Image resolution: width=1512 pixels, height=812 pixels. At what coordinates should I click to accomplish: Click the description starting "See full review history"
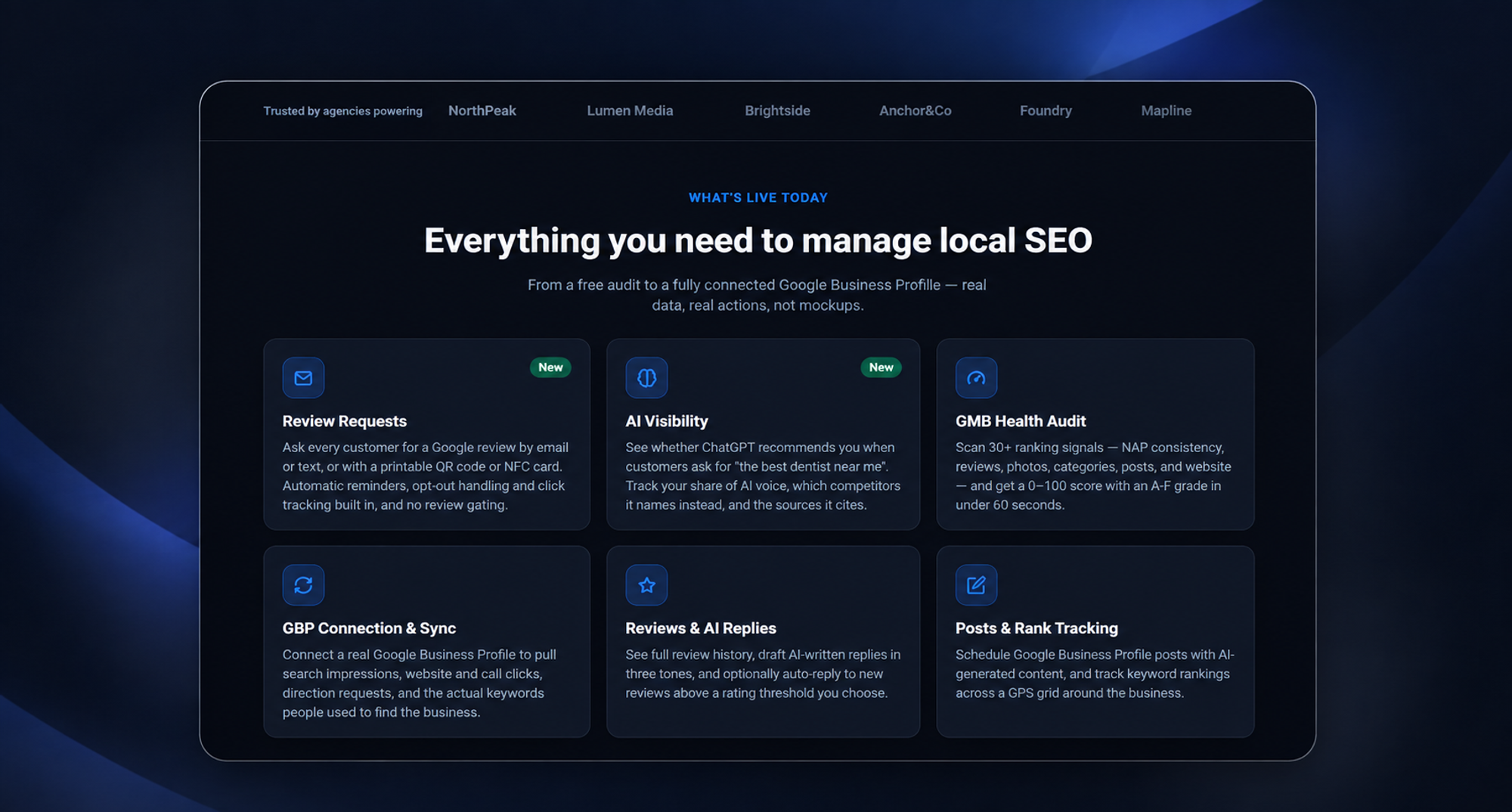763,674
